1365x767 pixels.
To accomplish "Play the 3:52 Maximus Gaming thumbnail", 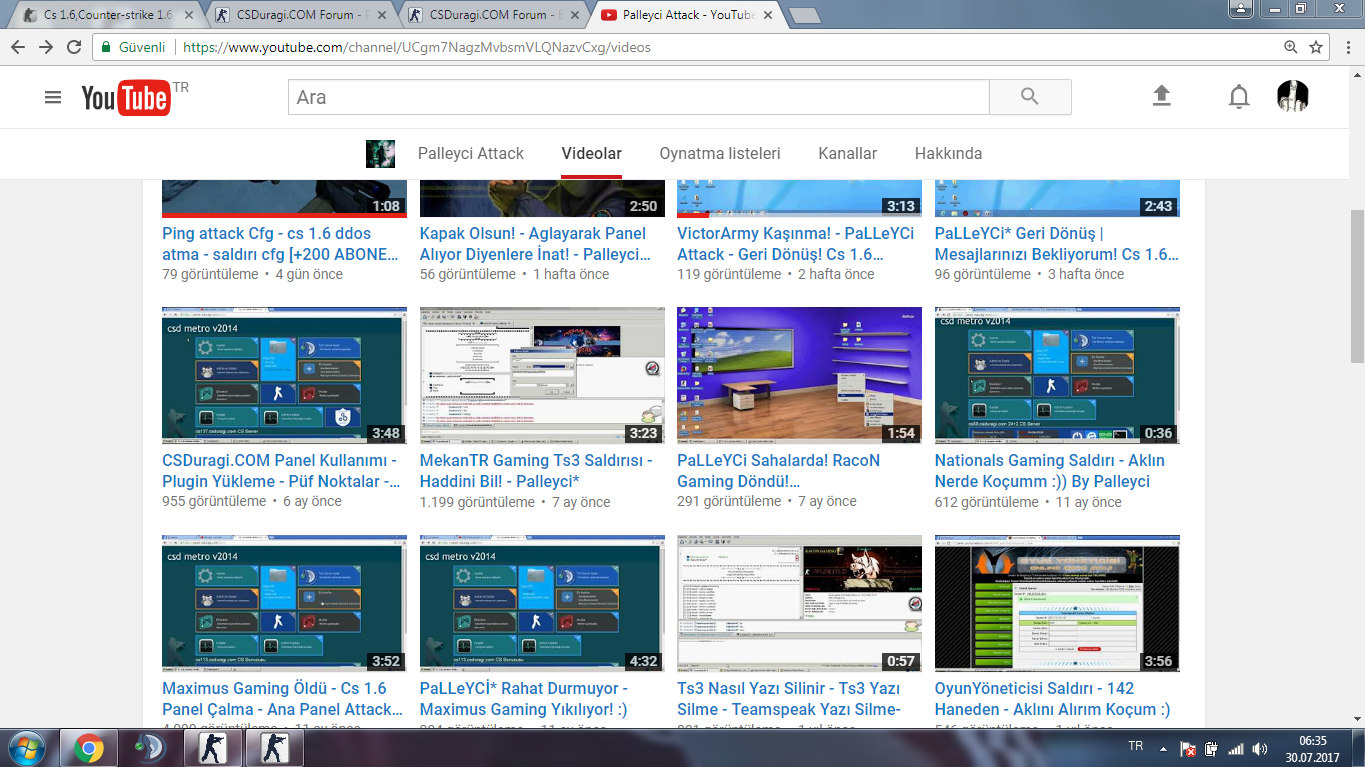I will [284, 603].
